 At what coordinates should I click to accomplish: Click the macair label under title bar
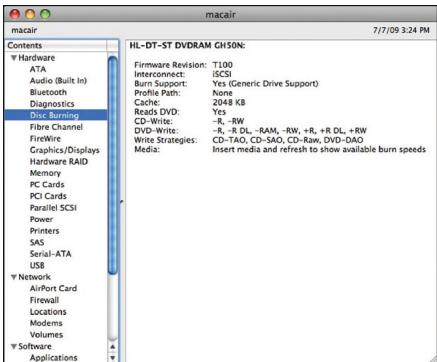[24, 30]
